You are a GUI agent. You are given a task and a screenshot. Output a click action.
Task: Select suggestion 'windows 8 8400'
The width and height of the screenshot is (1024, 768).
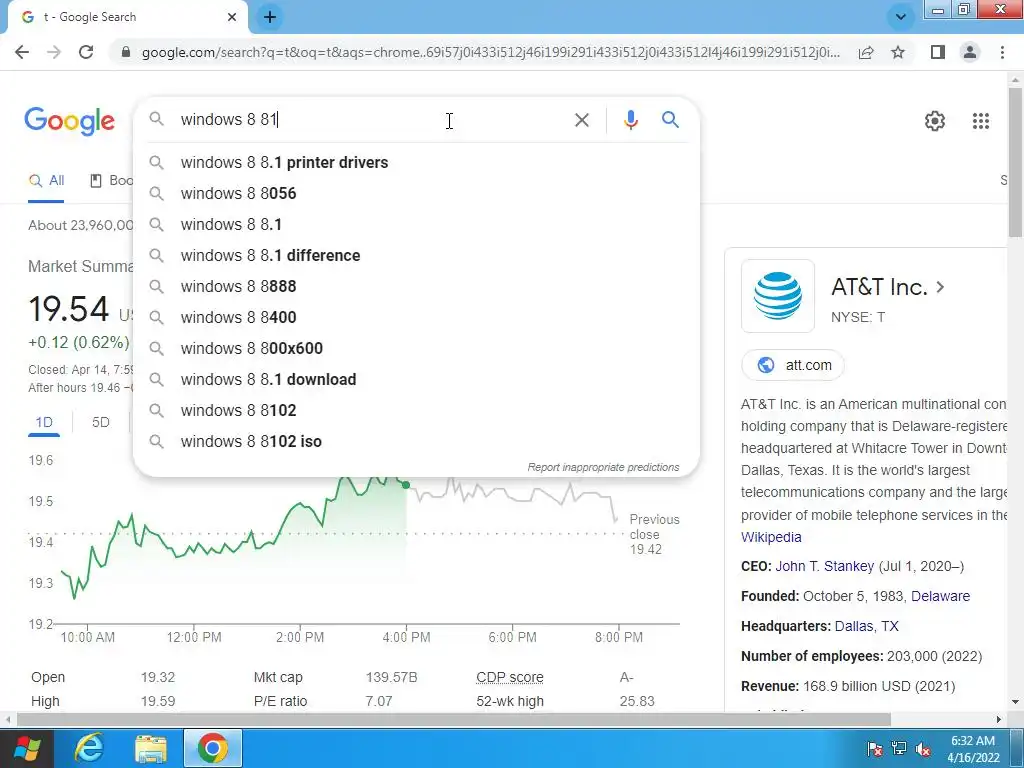pos(416,317)
